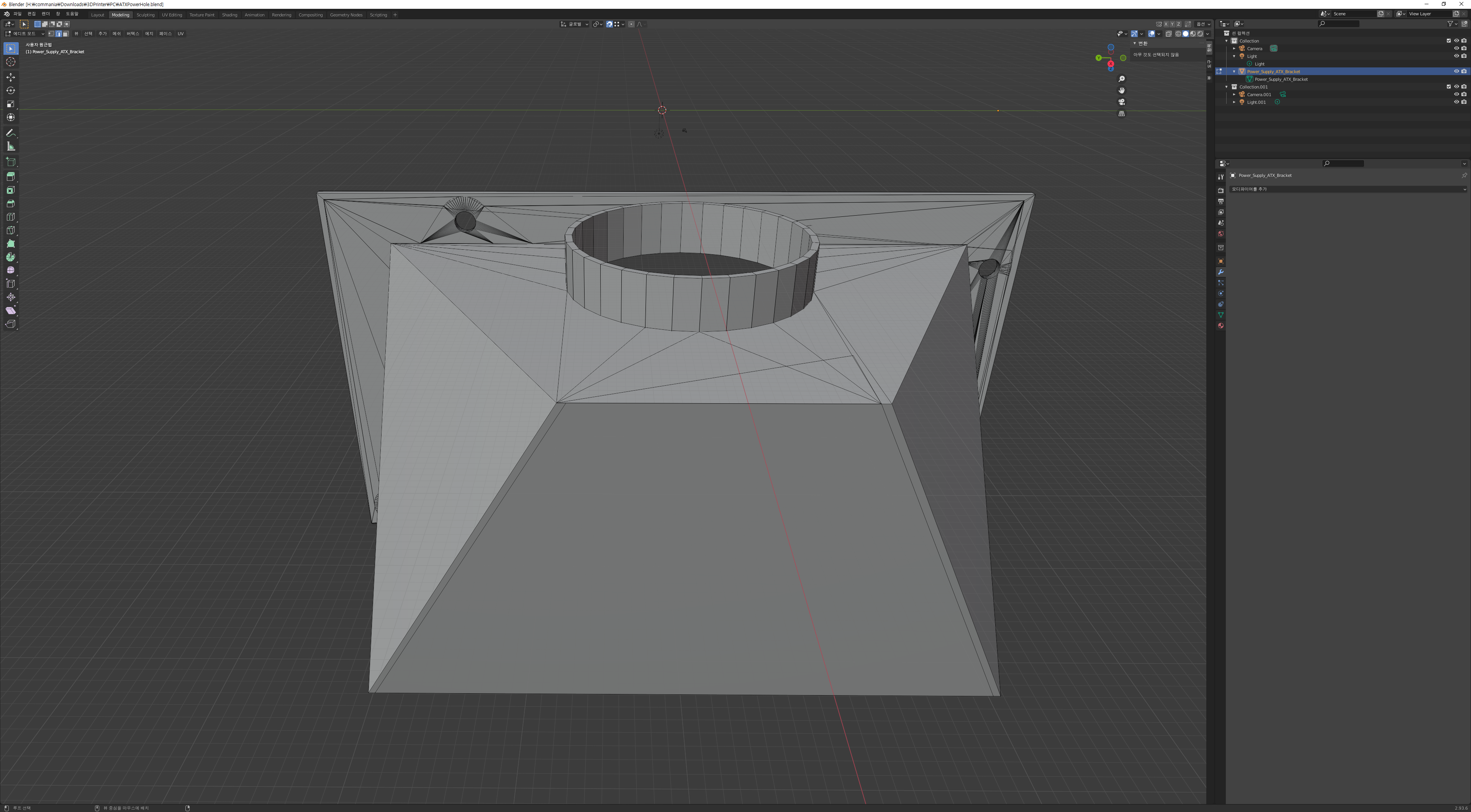Screen dimensions: 1471x812
Task: Expand Camera.001 in the outliner tree
Action: [1235, 95]
